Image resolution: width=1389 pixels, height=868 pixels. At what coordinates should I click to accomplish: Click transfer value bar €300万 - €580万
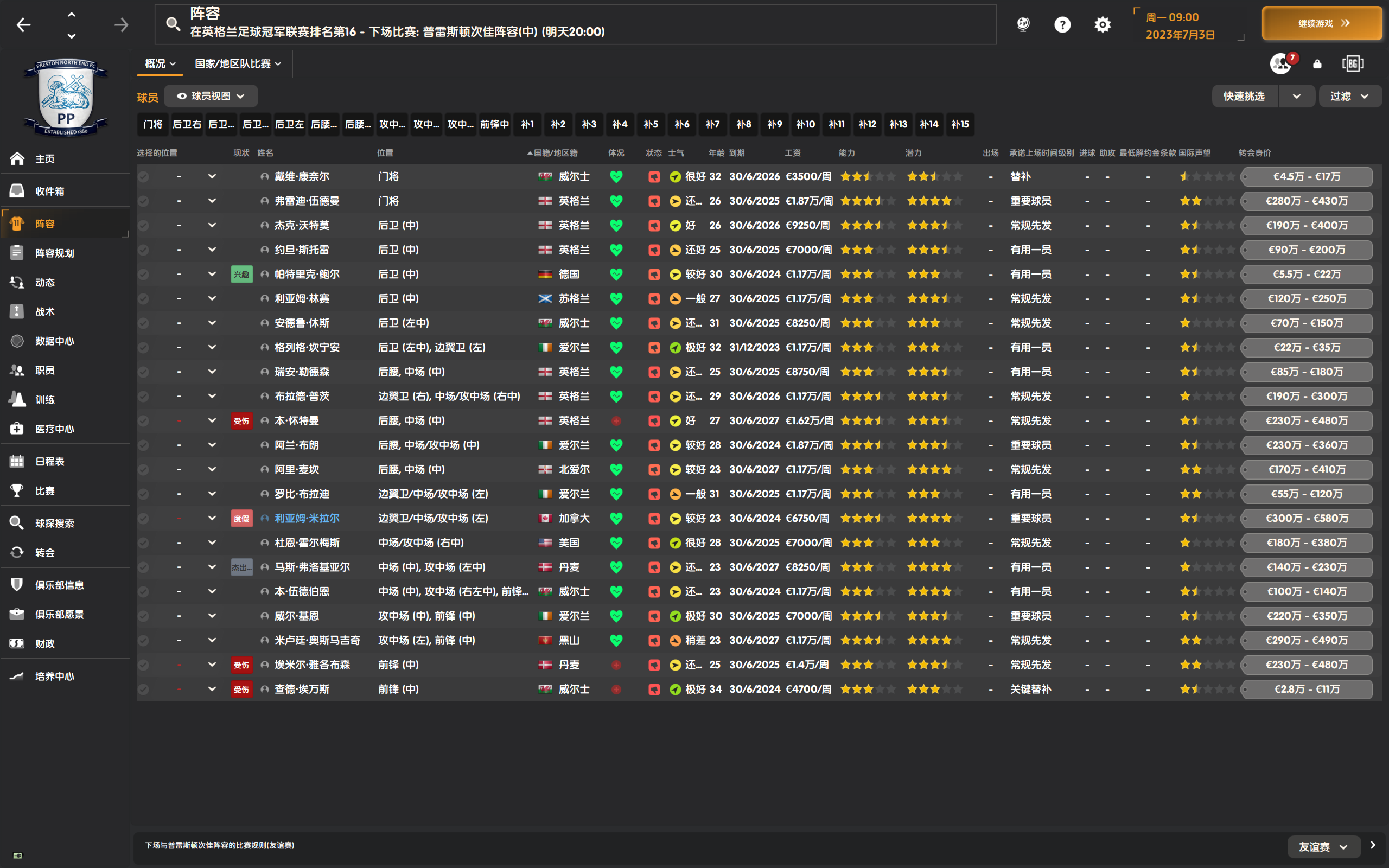1307,519
